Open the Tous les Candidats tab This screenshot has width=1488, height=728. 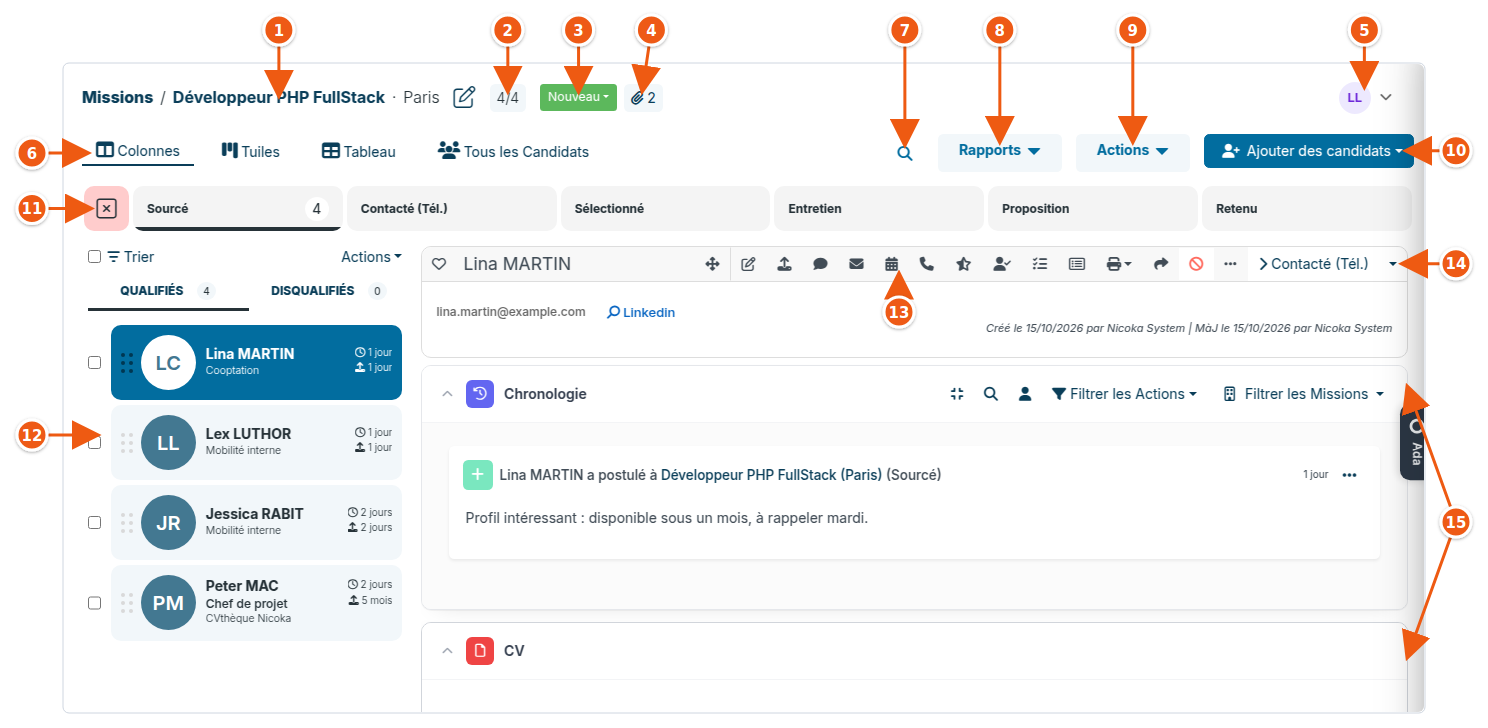[x=513, y=152]
